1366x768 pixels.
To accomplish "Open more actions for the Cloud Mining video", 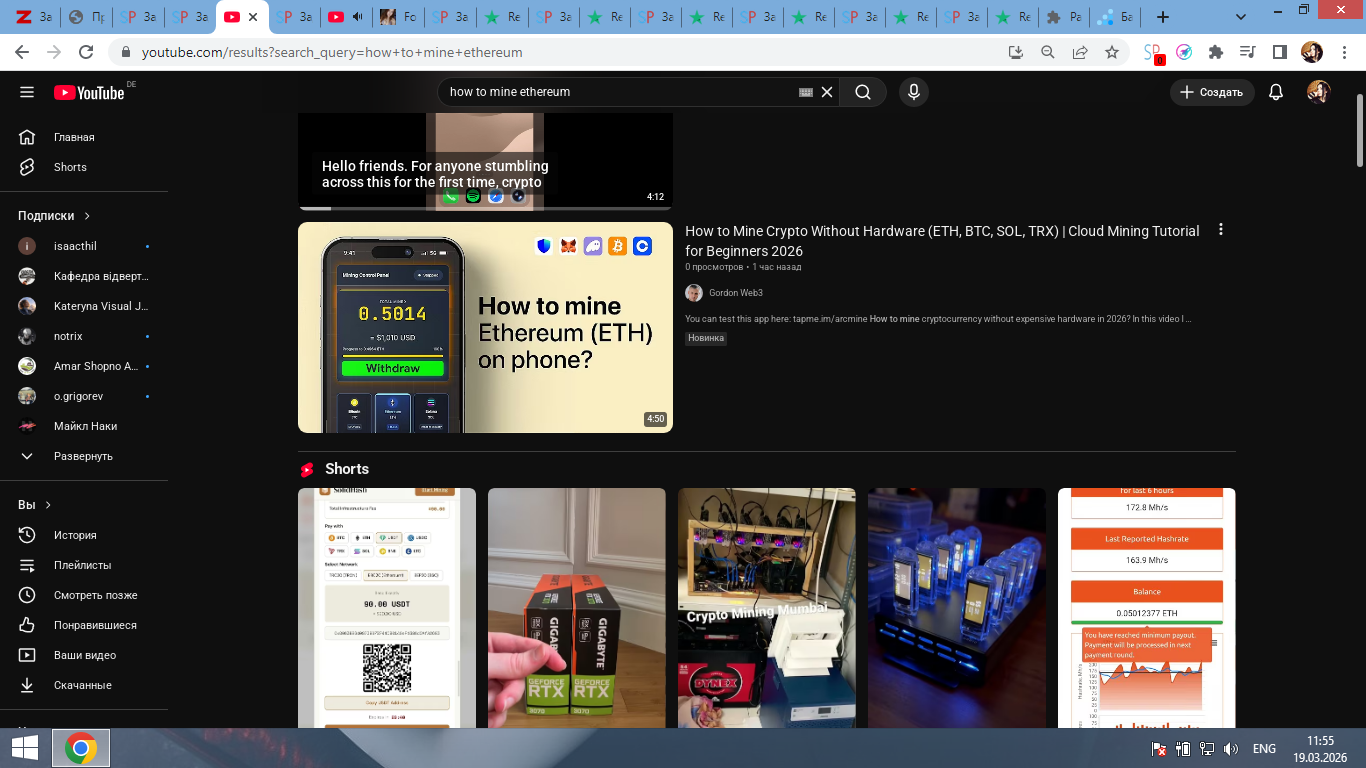I will (1220, 230).
